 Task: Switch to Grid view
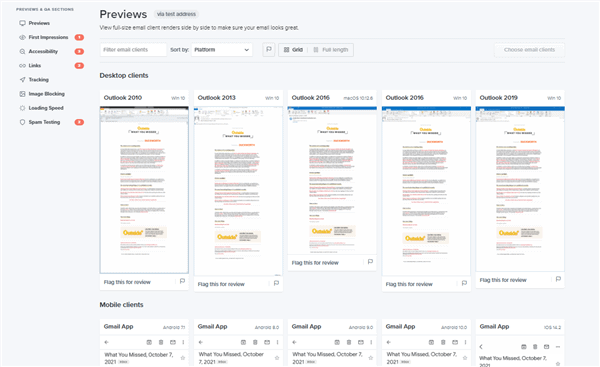click(x=293, y=50)
